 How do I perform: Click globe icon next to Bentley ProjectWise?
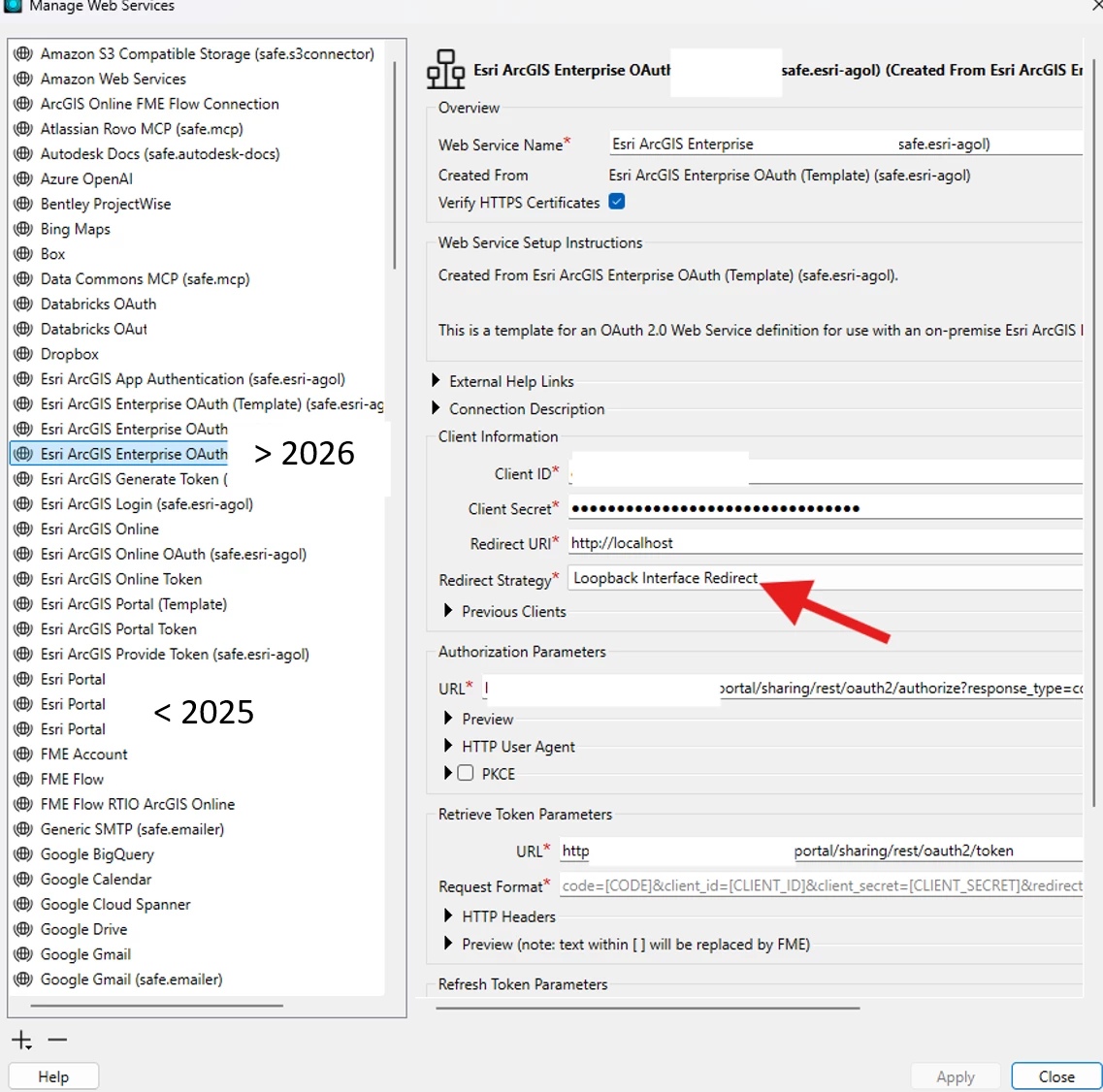point(23,204)
